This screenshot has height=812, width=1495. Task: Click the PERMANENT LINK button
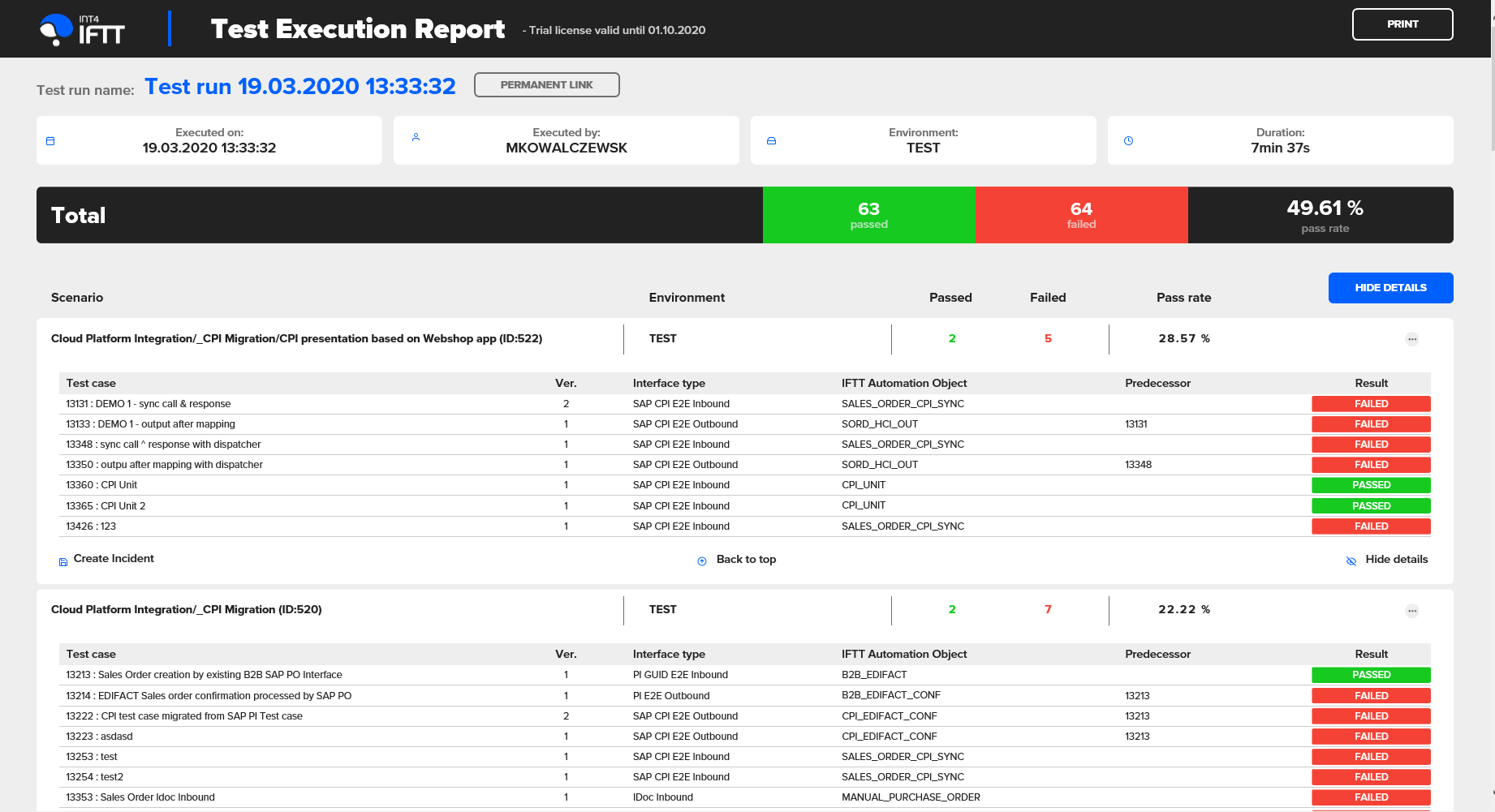coord(547,84)
